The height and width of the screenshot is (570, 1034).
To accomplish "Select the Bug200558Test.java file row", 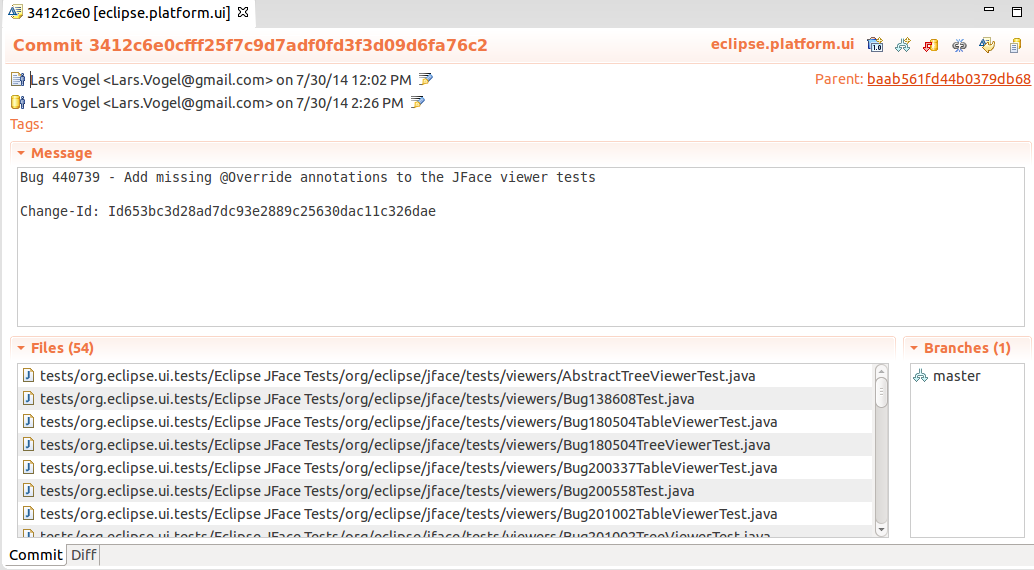I will click(445, 491).
